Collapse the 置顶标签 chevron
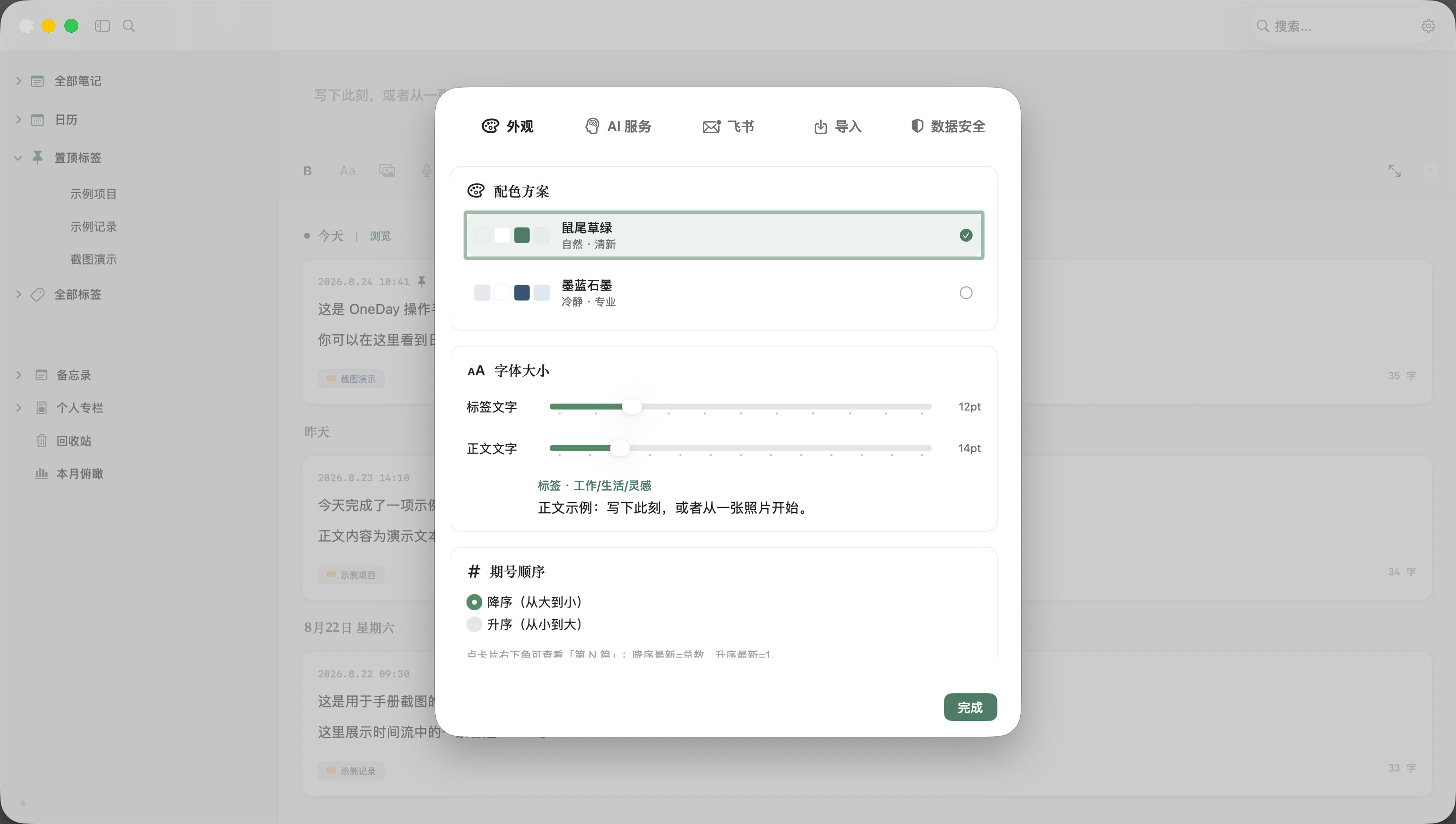This screenshot has width=1456, height=824. tap(18, 158)
